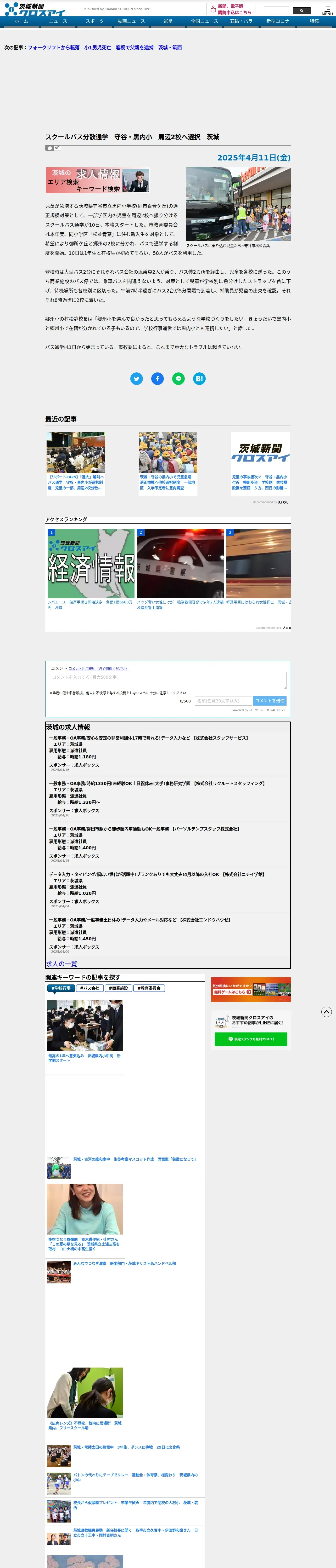The image size is (336, 1568).
Task: Click the scroll-to-top arrow icon
Action: point(327,1012)
